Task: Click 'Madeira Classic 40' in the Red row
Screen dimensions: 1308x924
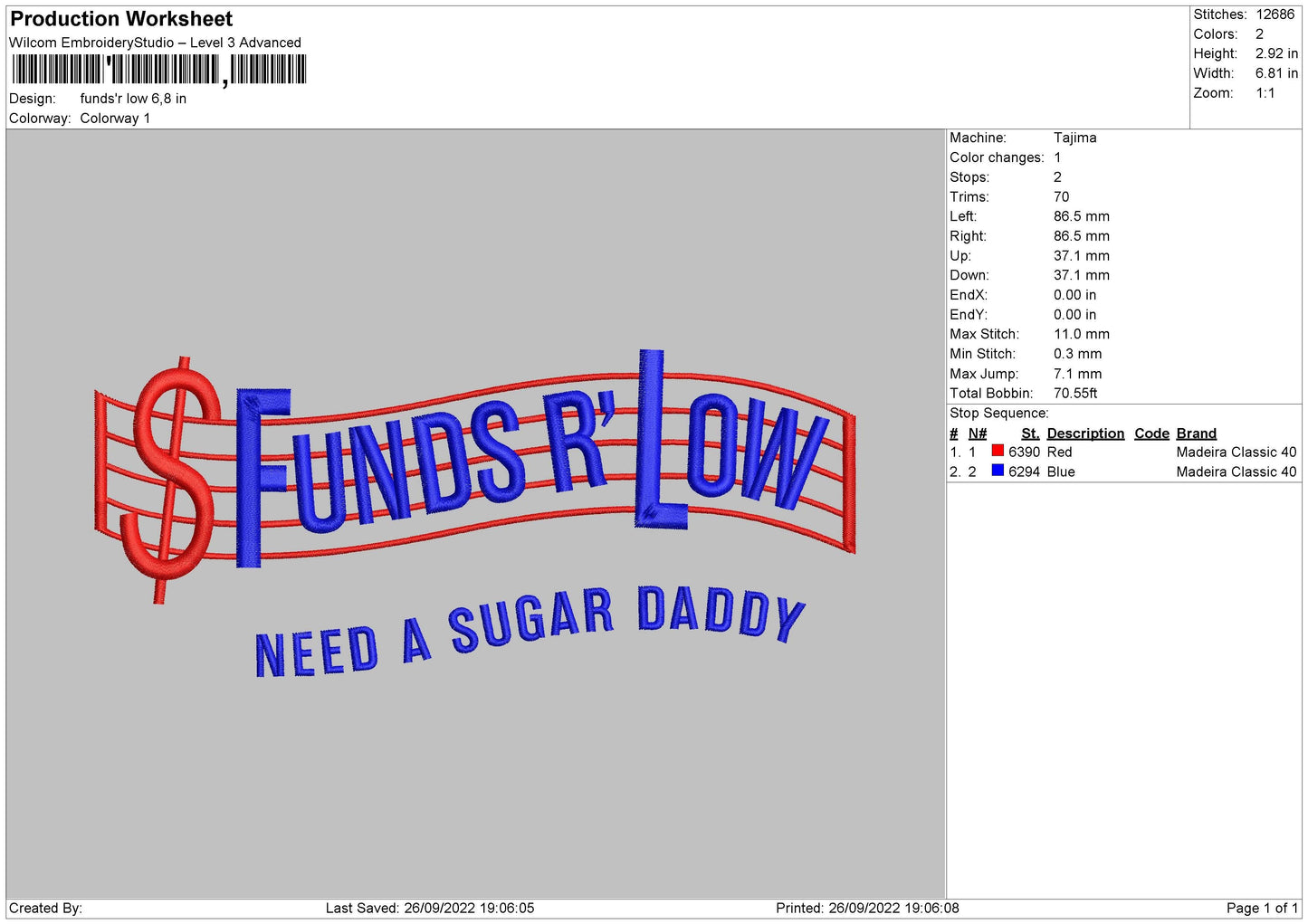Action: 1236,452
